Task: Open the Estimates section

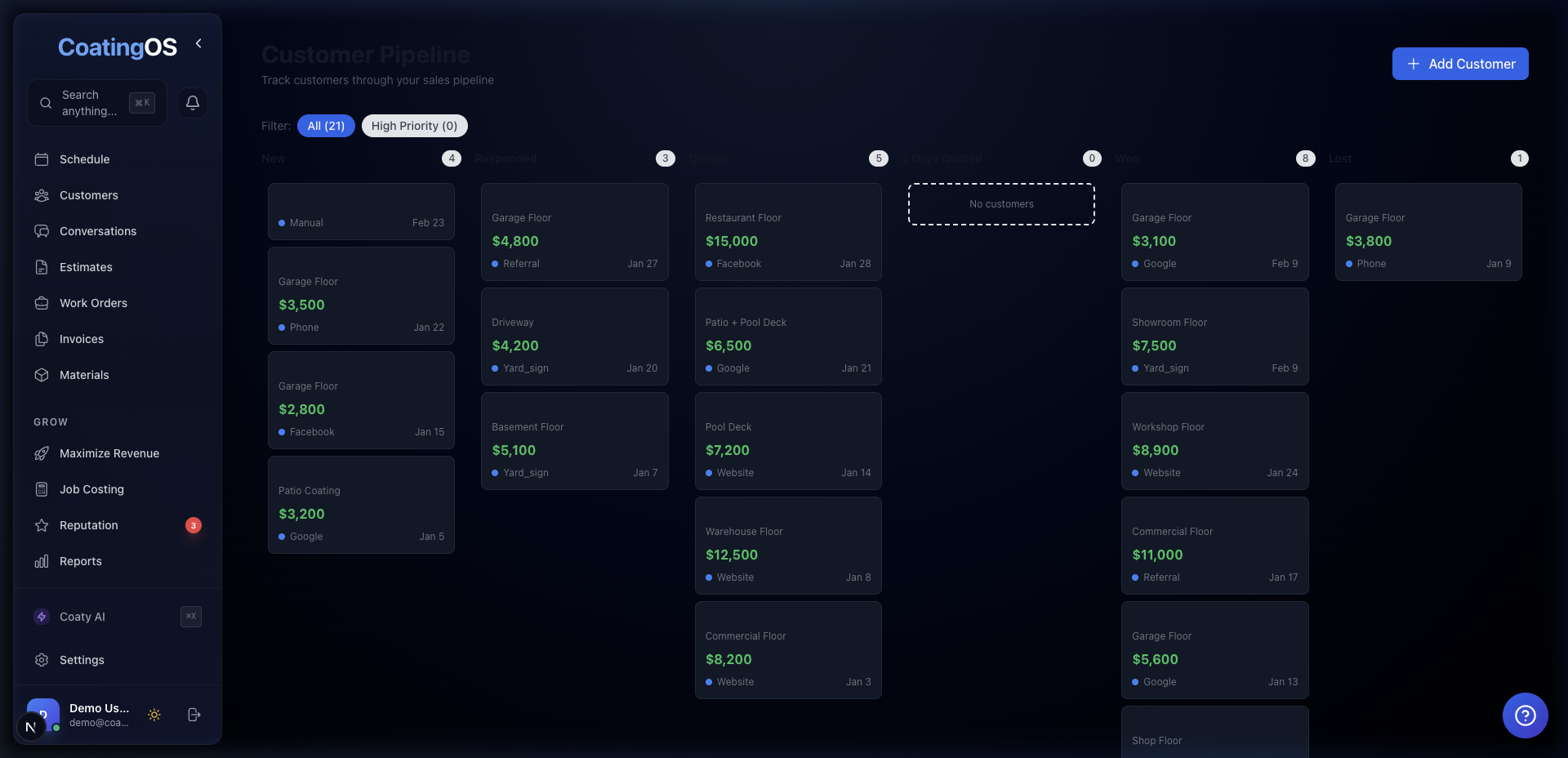Action: pyautogui.click(x=85, y=267)
